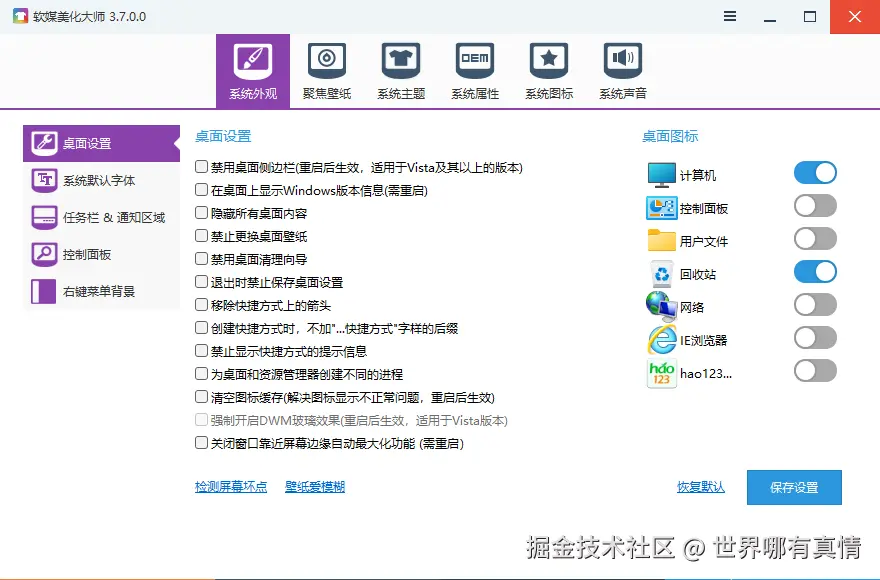Check 创建快捷方式时不加后缀 checkbox
This screenshot has height=580, width=880.
point(201,328)
